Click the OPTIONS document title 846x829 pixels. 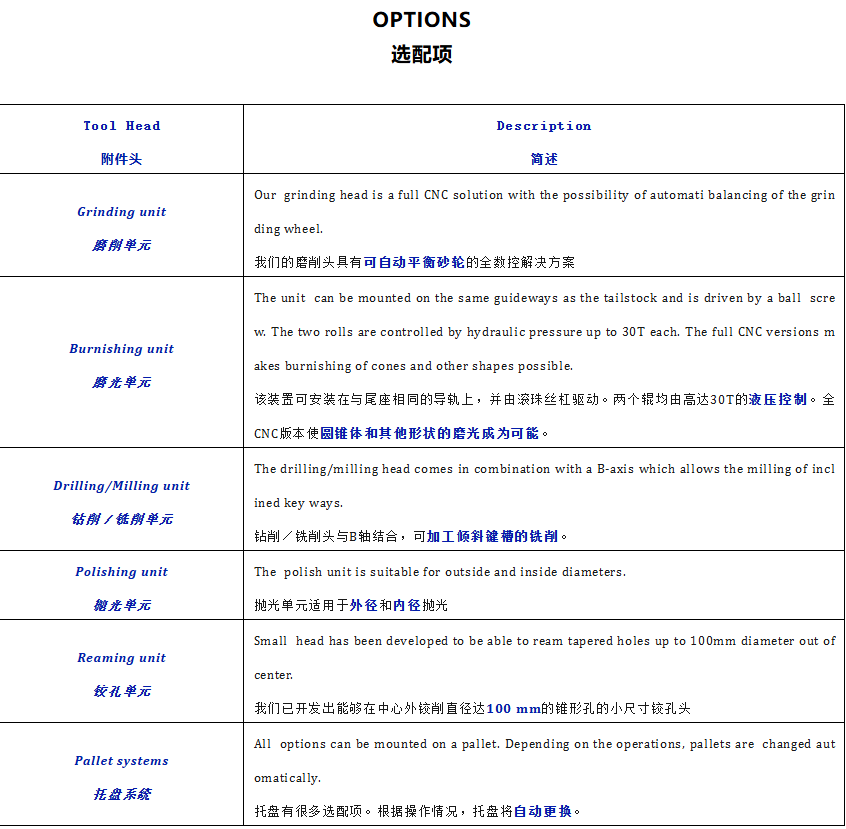(x=421, y=19)
